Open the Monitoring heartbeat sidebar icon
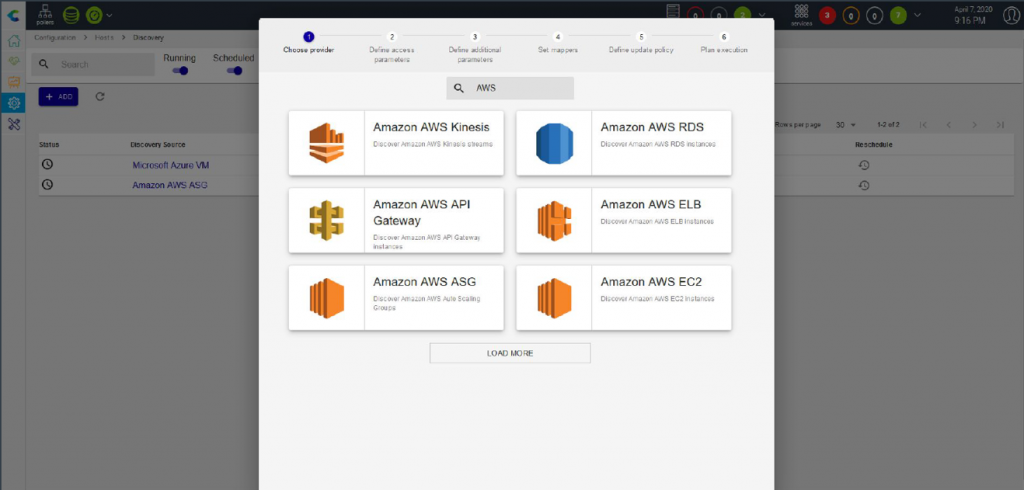The image size is (1024, 490). click(13, 61)
